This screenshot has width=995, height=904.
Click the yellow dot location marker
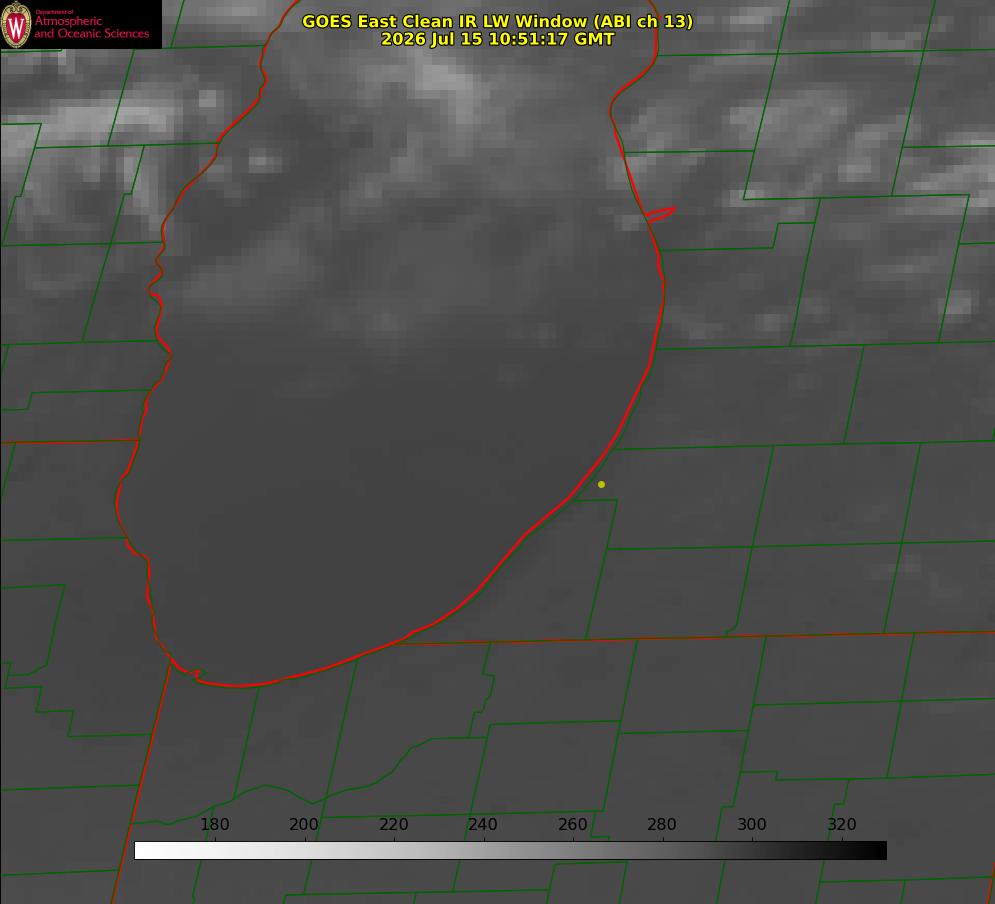[x=601, y=484]
